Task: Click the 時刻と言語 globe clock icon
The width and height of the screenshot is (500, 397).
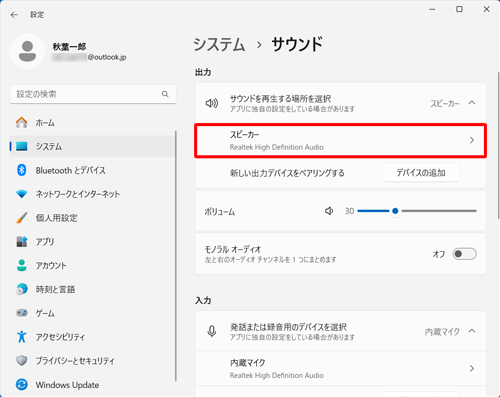Action: pos(22,289)
